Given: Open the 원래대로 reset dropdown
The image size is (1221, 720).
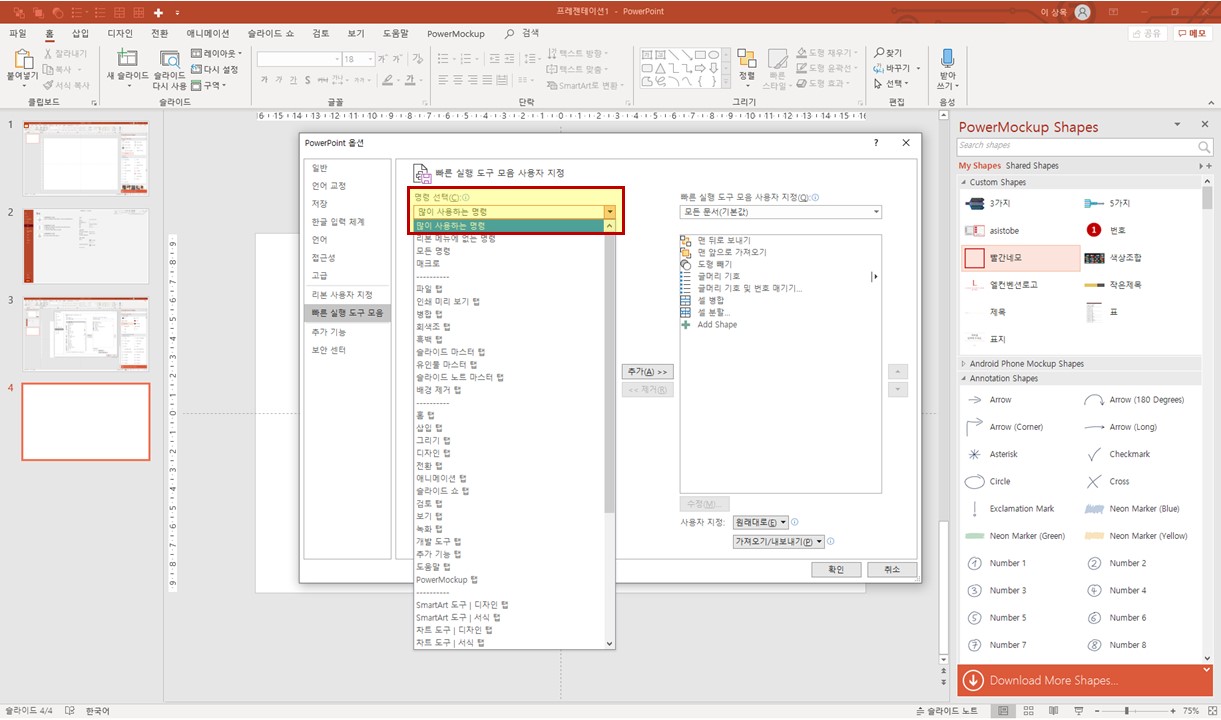Looking at the screenshot, I should coord(761,522).
